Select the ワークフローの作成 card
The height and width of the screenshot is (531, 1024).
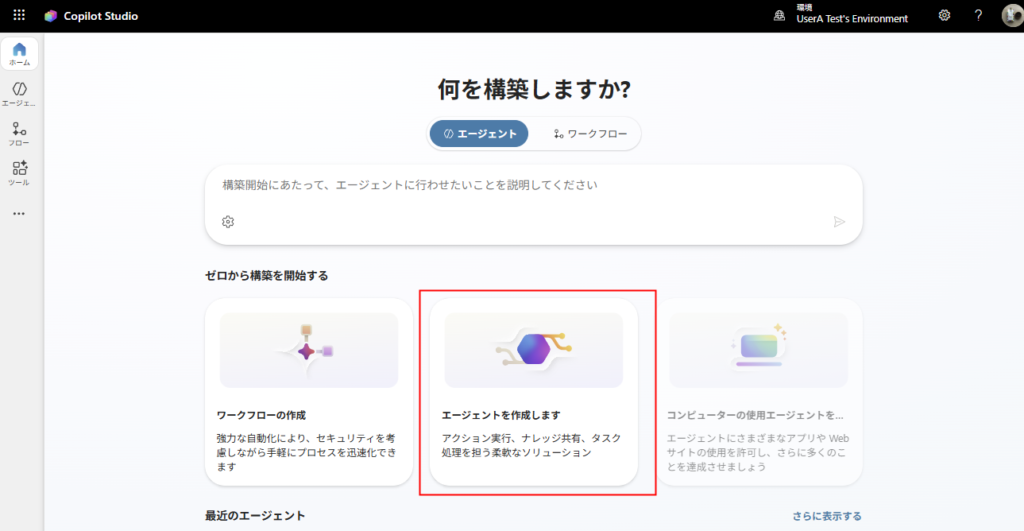coord(309,391)
